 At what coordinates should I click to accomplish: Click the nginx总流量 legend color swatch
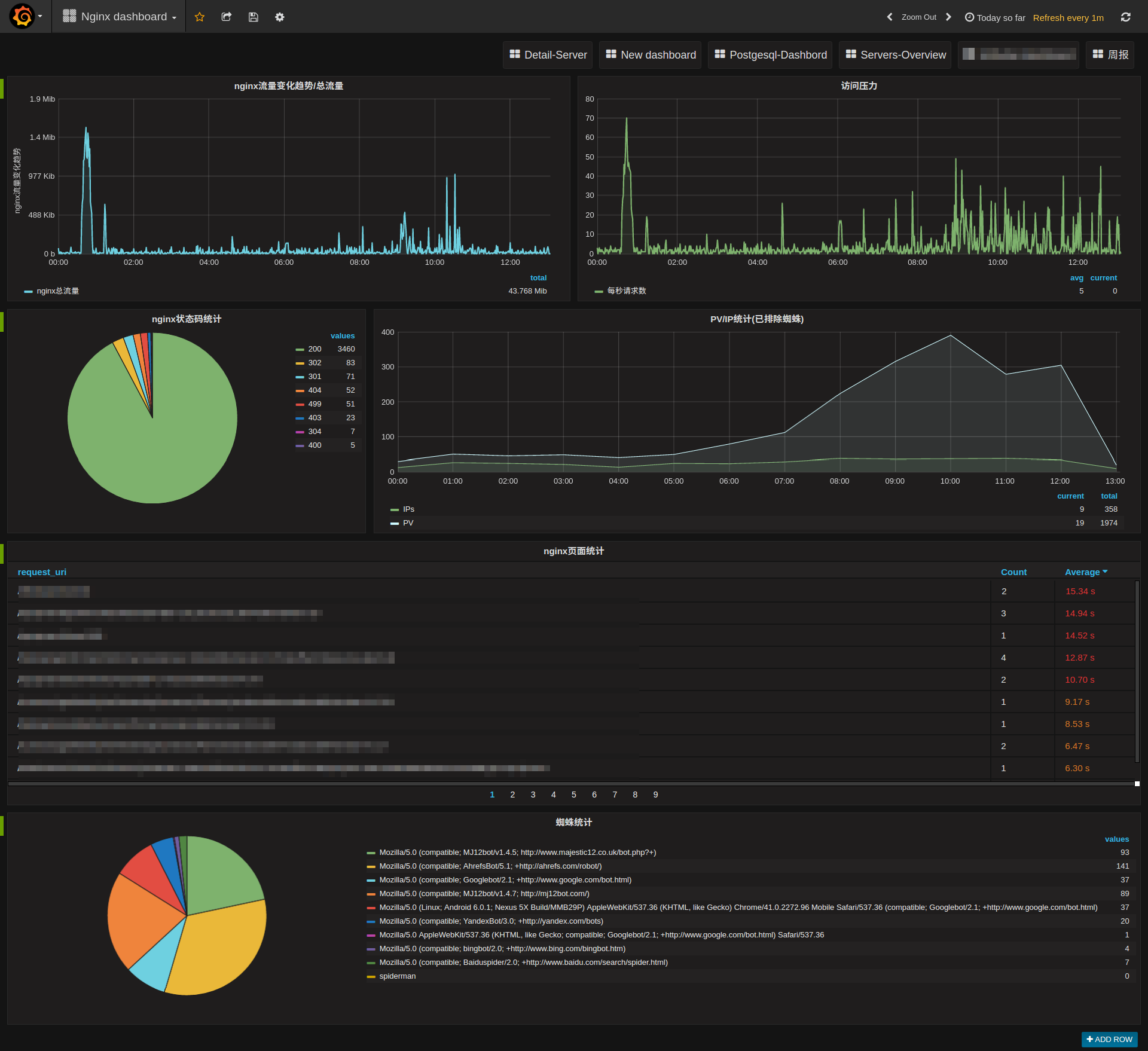[28, 292]
